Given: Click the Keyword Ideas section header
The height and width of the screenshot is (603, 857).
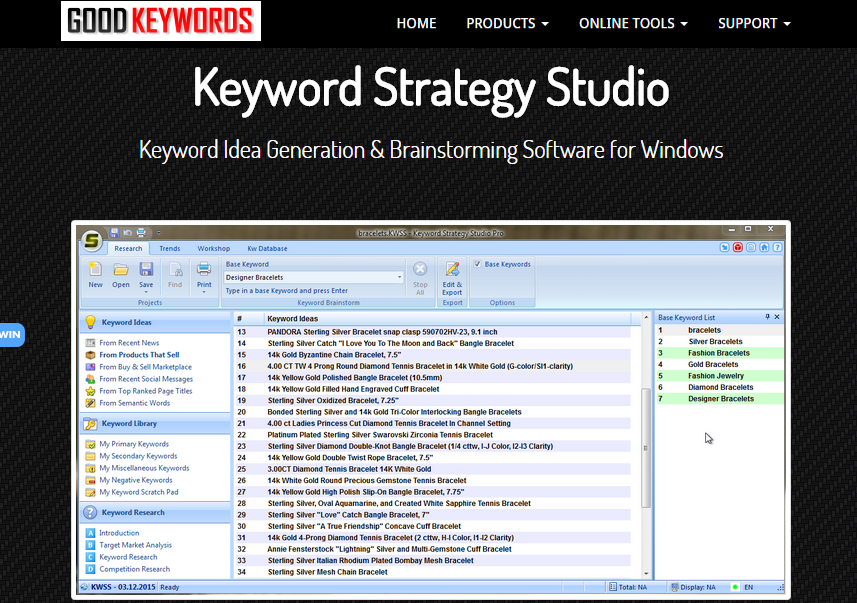Looking at the screenshot, I should (x=156, y=323).
